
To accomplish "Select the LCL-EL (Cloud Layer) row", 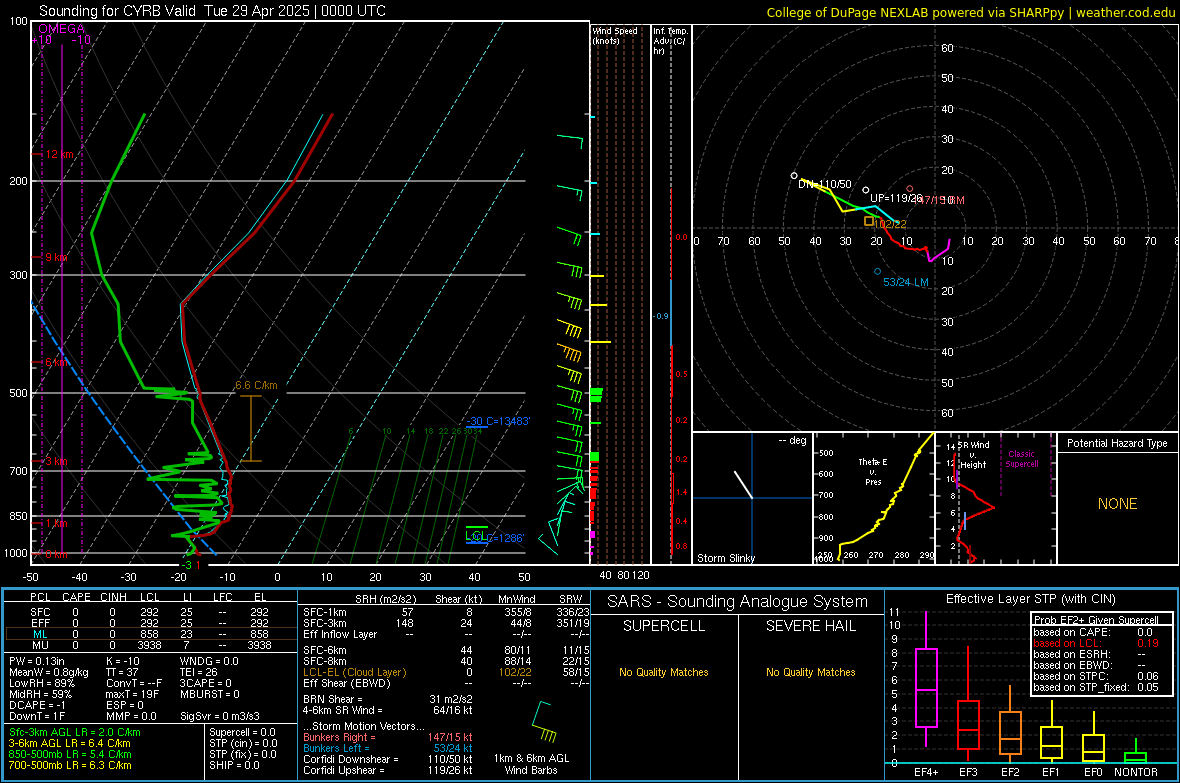I will 446,672.
